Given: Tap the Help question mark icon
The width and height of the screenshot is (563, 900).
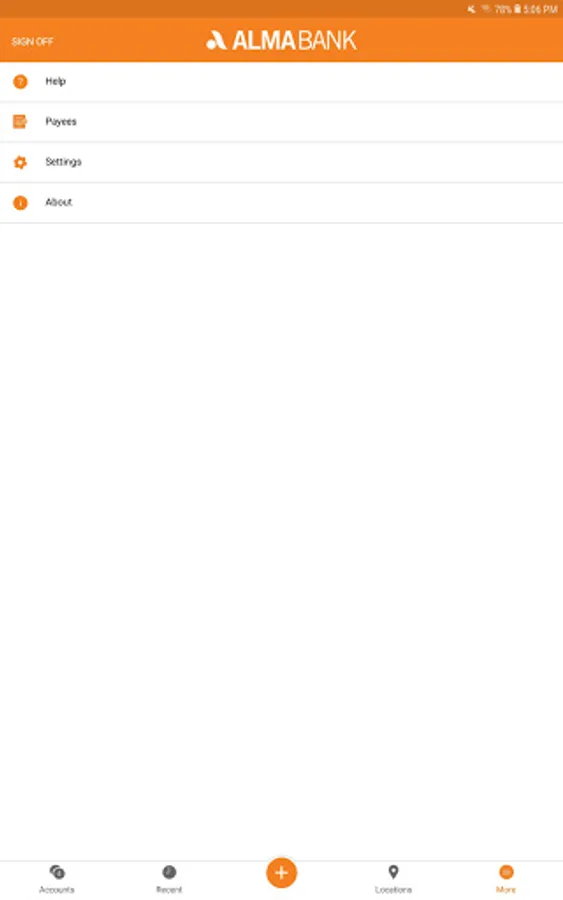Looking at the screenshot, I should click(20, 82).
